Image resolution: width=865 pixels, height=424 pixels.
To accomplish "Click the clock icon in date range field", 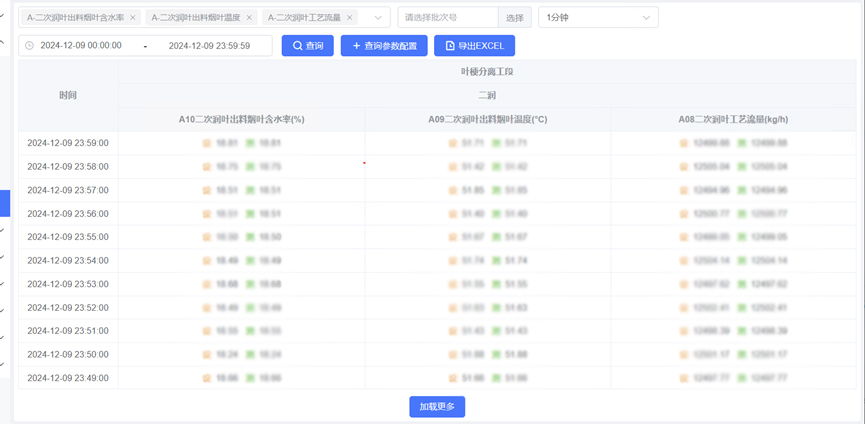I will 29,46.
